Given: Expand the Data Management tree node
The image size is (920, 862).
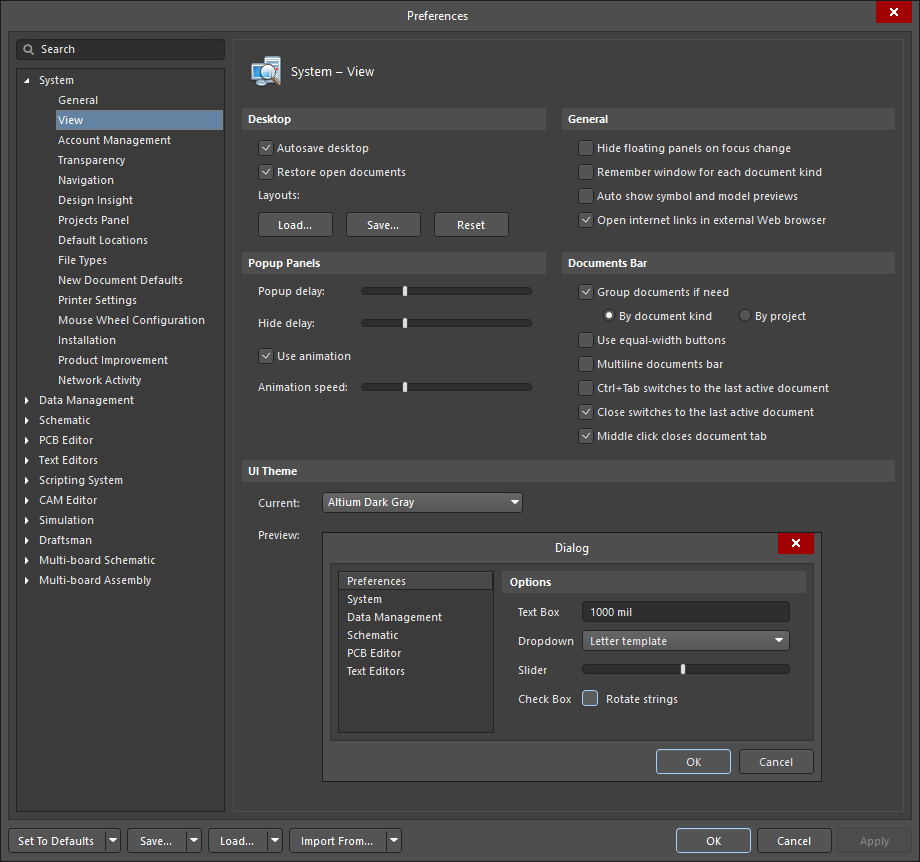Looking at the screenshot, I should click(x=27, y=400).
